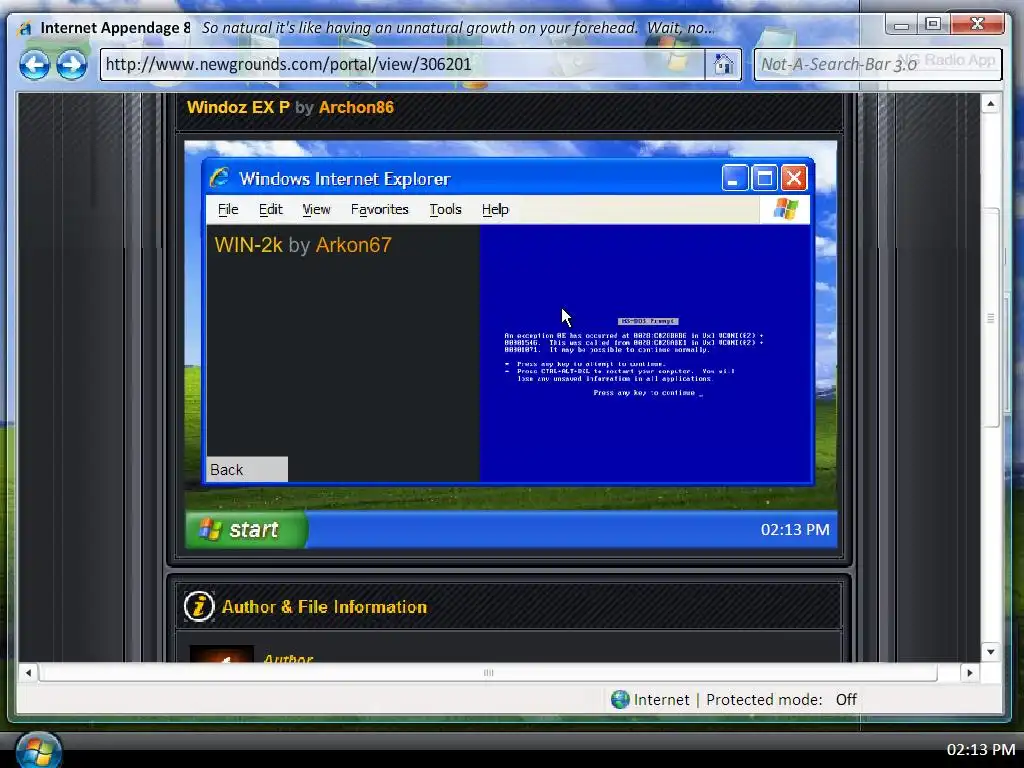Go forward with the blue forward arrow
Screen dimensions: 1024x768
pos(71,65)
